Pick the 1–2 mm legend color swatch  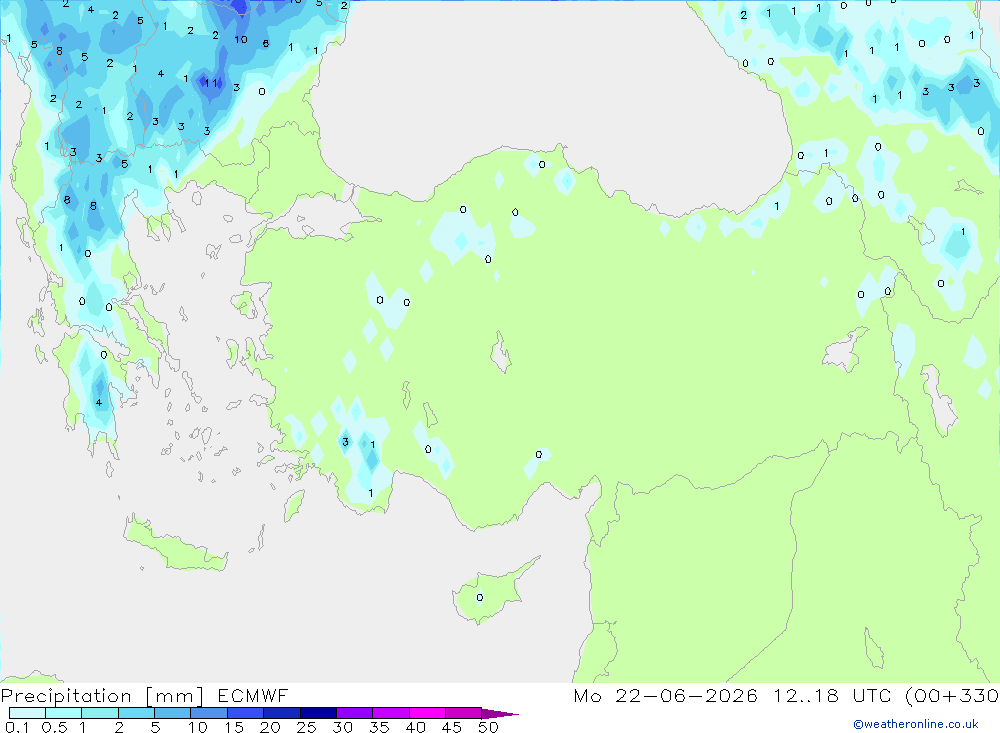click(99, 713)
